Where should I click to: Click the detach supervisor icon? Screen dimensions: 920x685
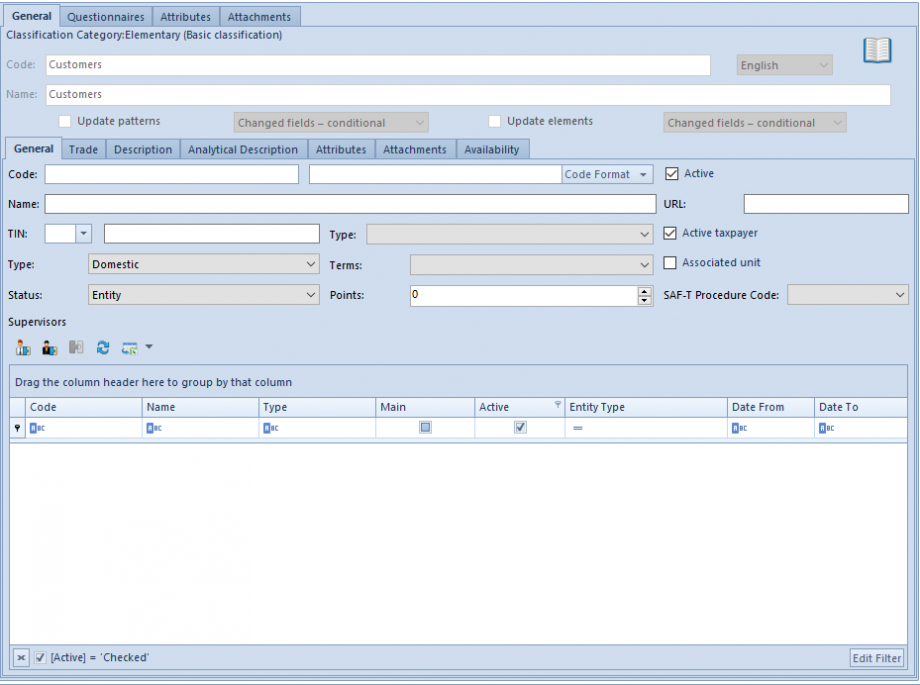(76, 347)
